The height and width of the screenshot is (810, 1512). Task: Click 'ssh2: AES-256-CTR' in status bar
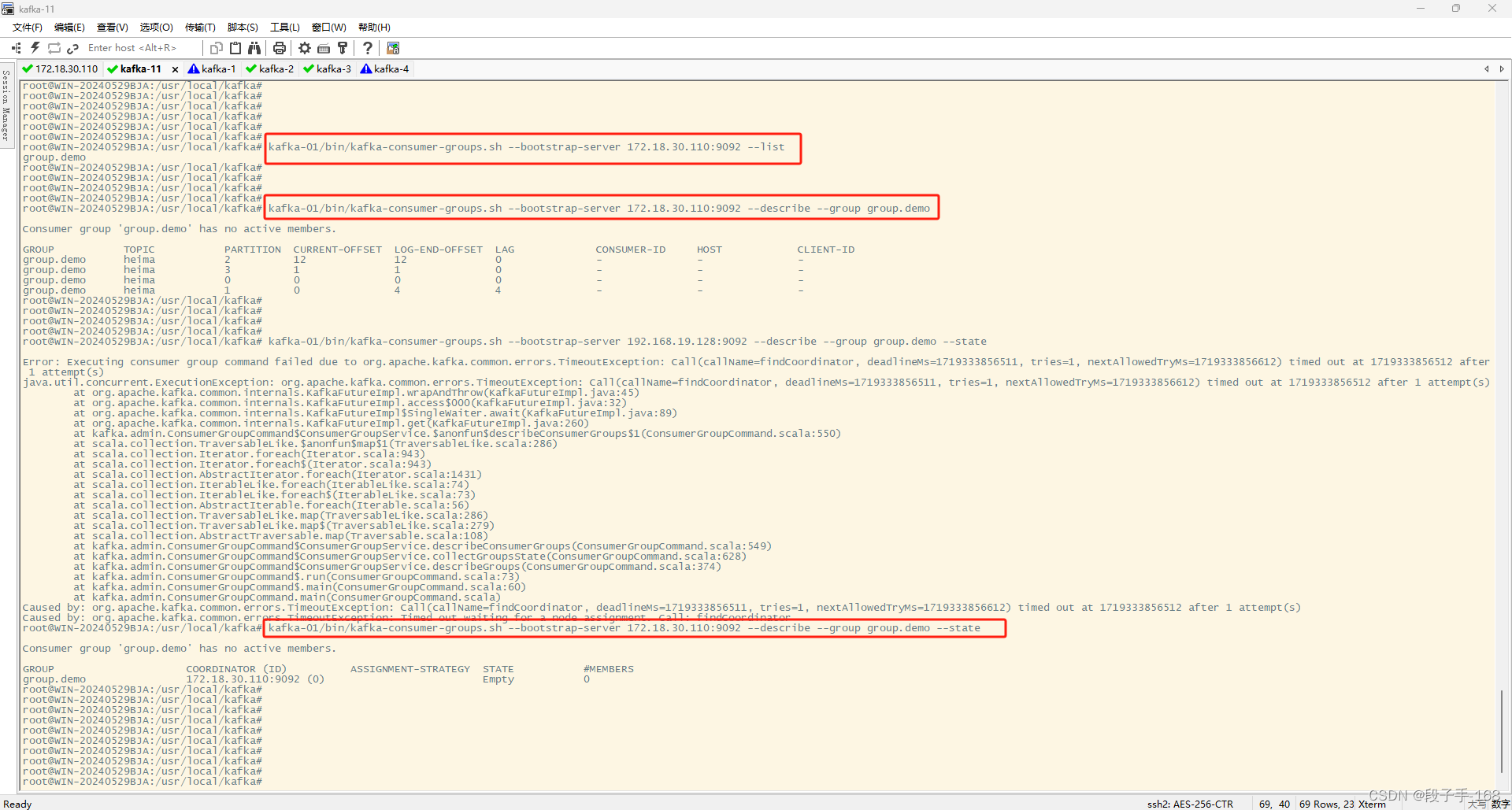coord(1190,804)
